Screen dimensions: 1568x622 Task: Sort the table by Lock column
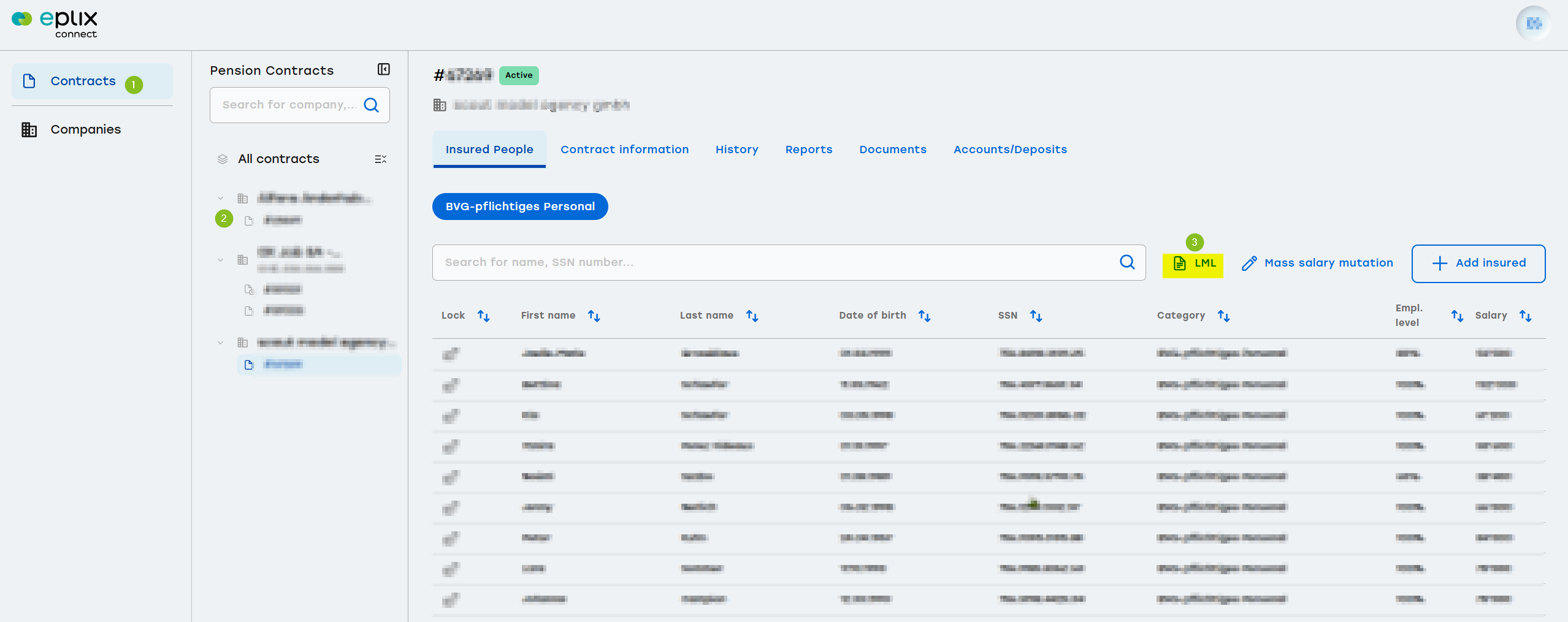click(x=484, y=316)
